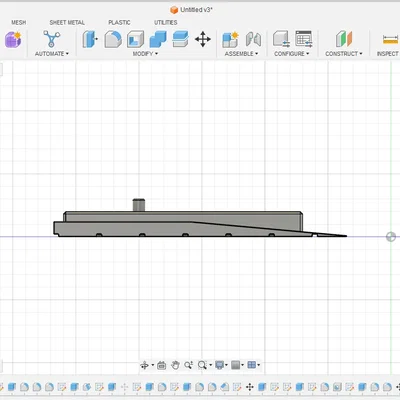Activate the Move/Copy arrows tool
400x400 pixels.
tap(203, 39)
